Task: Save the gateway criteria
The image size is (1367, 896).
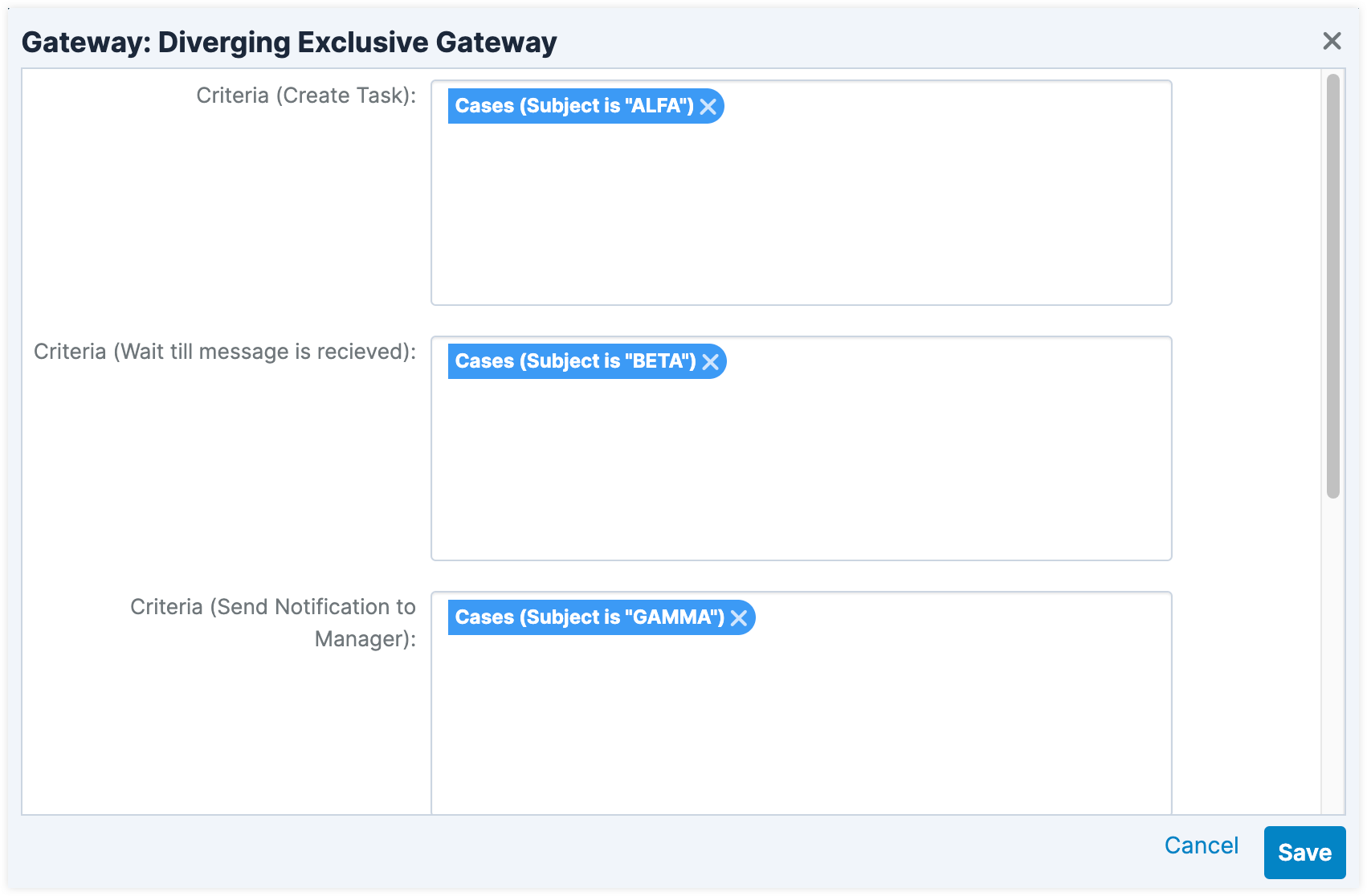Action: click(1304, 852)
